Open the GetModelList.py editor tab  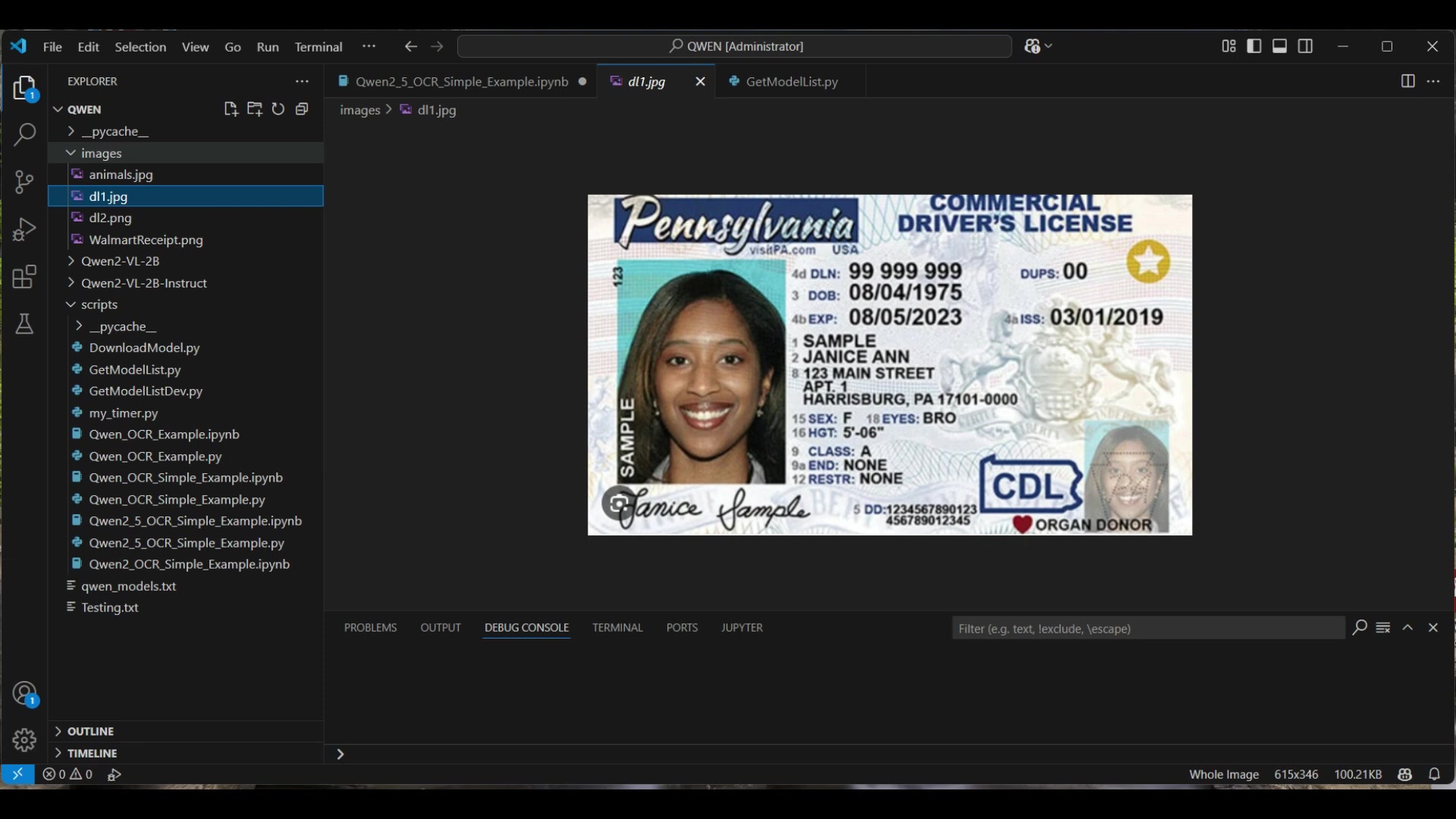[x=792, y=82]
